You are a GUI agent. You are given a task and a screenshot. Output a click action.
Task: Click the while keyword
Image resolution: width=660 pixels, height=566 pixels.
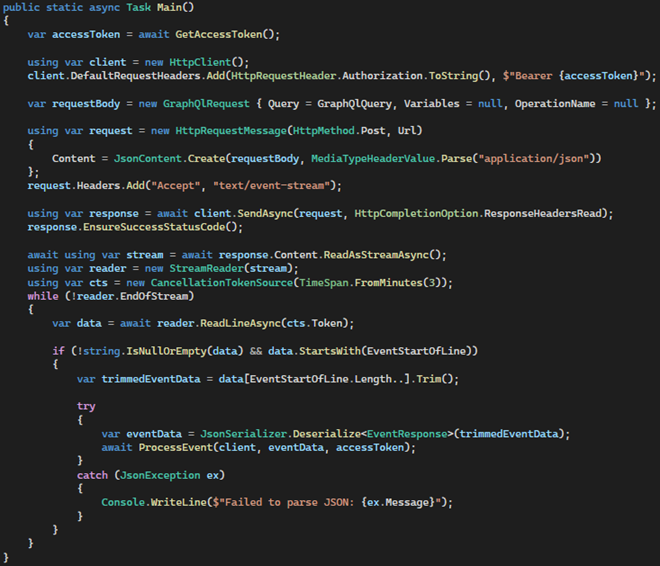(43, 296)
